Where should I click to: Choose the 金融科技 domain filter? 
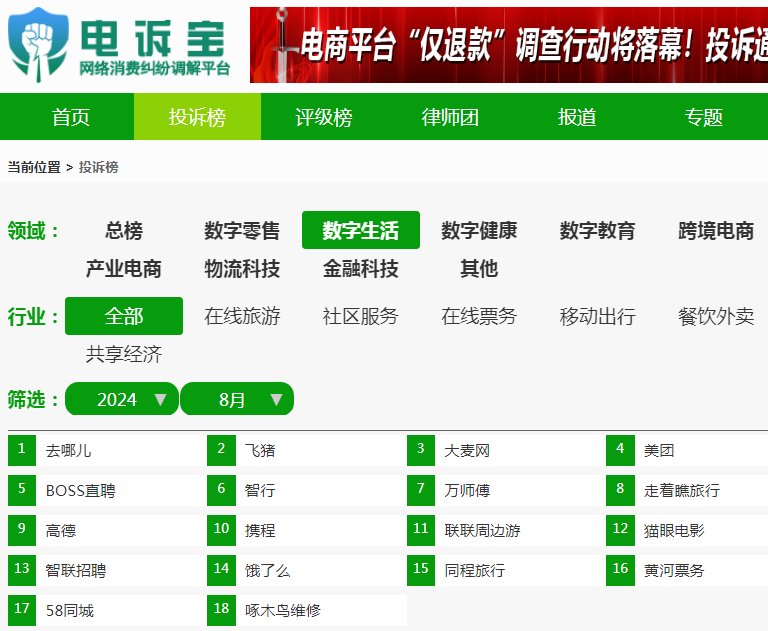(x=361, y=268)
